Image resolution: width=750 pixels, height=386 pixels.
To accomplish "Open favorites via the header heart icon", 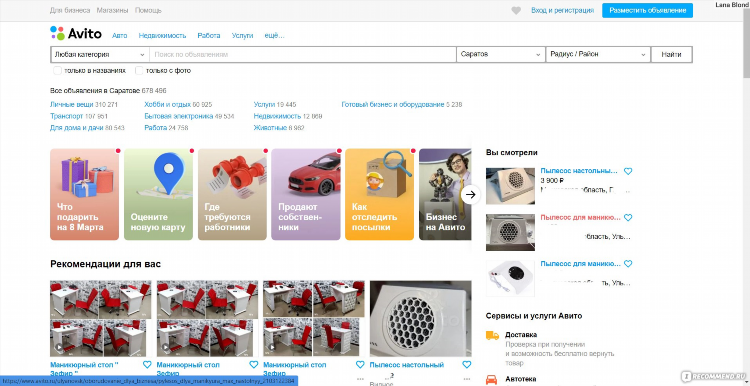I will pos(516,11).
